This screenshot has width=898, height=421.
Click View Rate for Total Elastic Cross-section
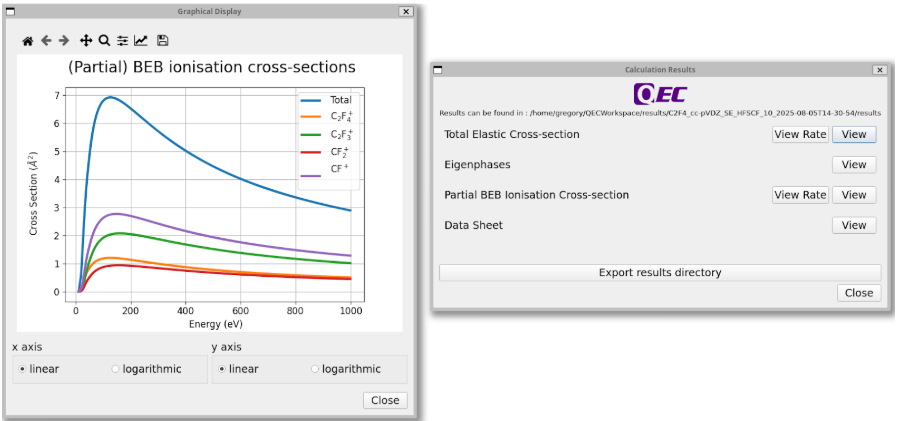pos(800,134)
